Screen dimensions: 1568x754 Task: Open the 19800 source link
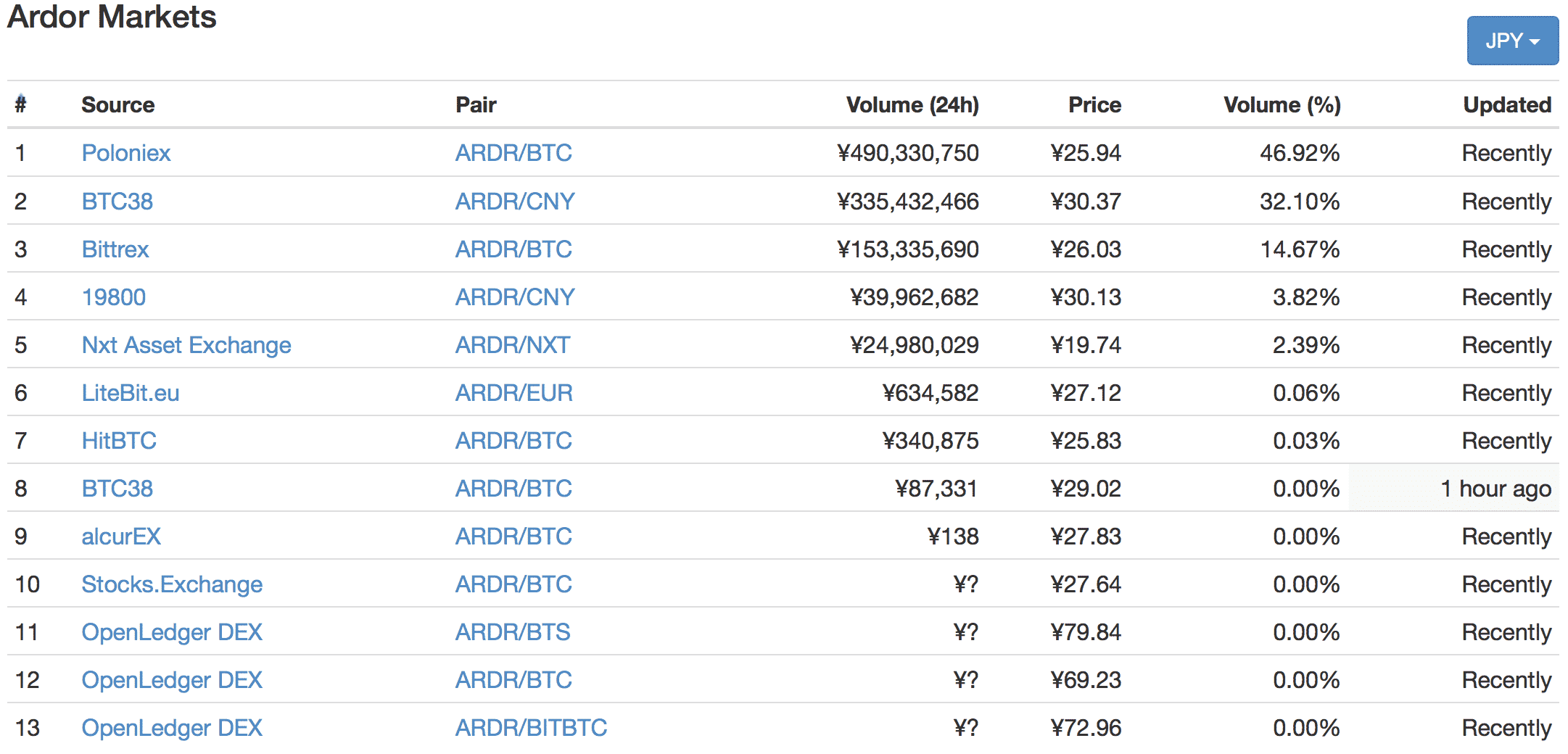pos(113,297)
